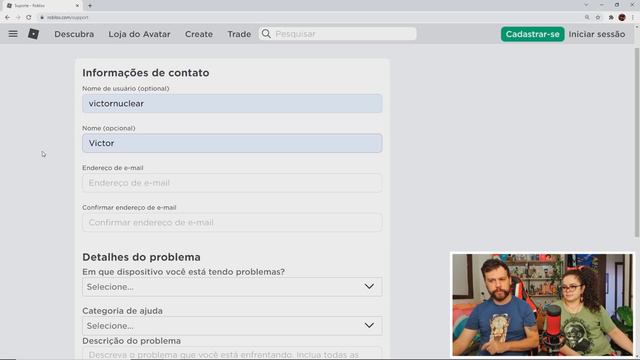Click the Roblox logo icon
The image size is (640, 360).
click(33, 34)
